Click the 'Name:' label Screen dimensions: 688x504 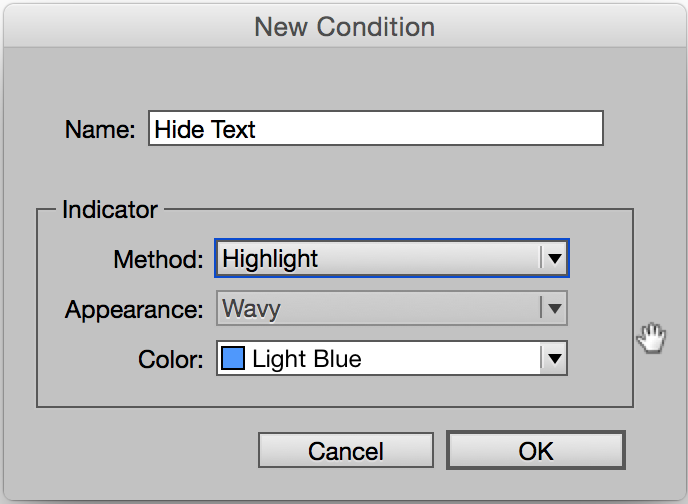pos(100,129)
